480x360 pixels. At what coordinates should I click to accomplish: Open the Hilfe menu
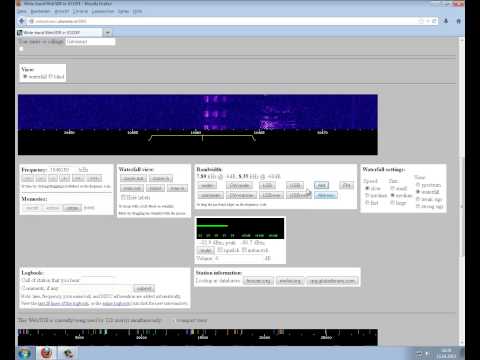click(x=137, y=11)
